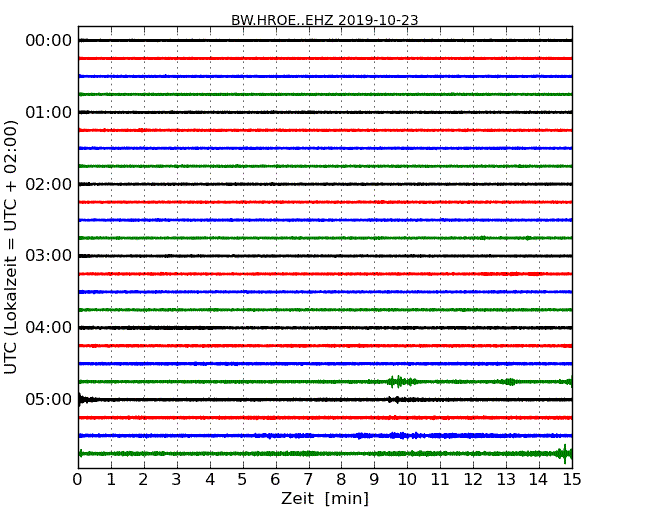Click the x-axis tick label 11
The width and height of the screenshot is (650, 520).
pyautogui.click(x=440, y=480)
